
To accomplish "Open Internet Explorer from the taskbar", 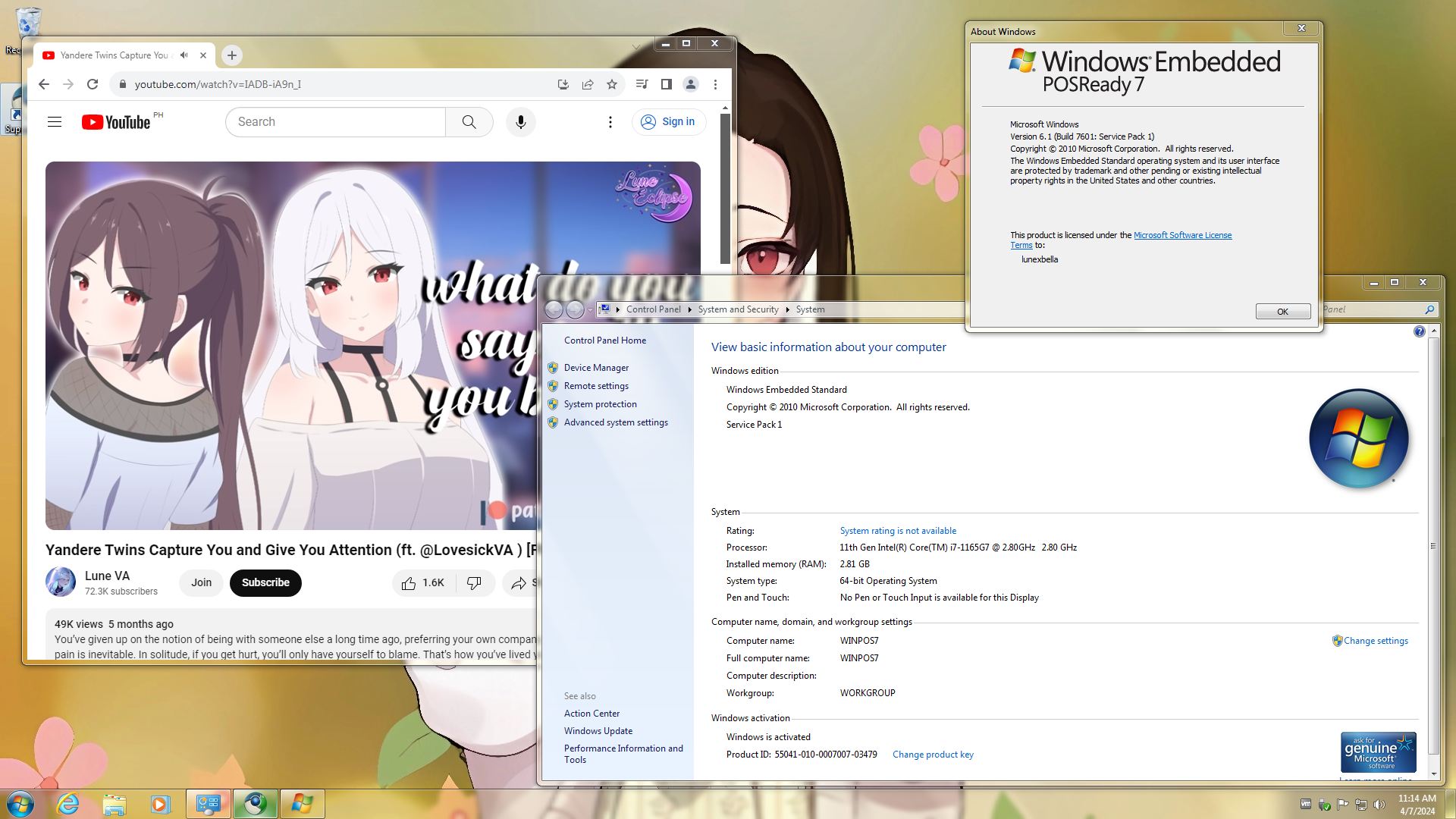I will (x=68, y=804).
